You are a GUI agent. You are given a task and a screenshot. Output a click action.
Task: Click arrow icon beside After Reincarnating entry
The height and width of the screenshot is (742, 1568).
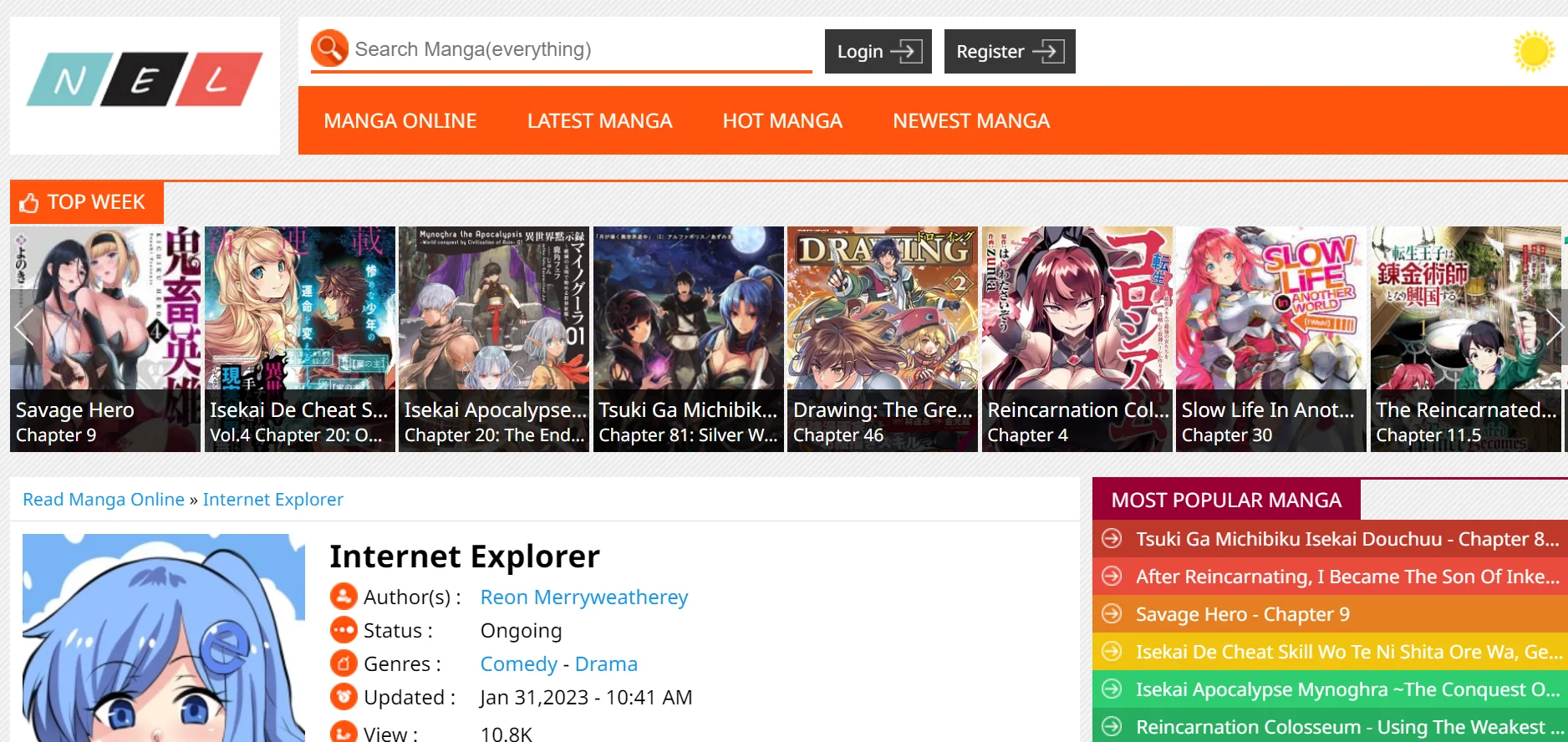click(1112, 577)
